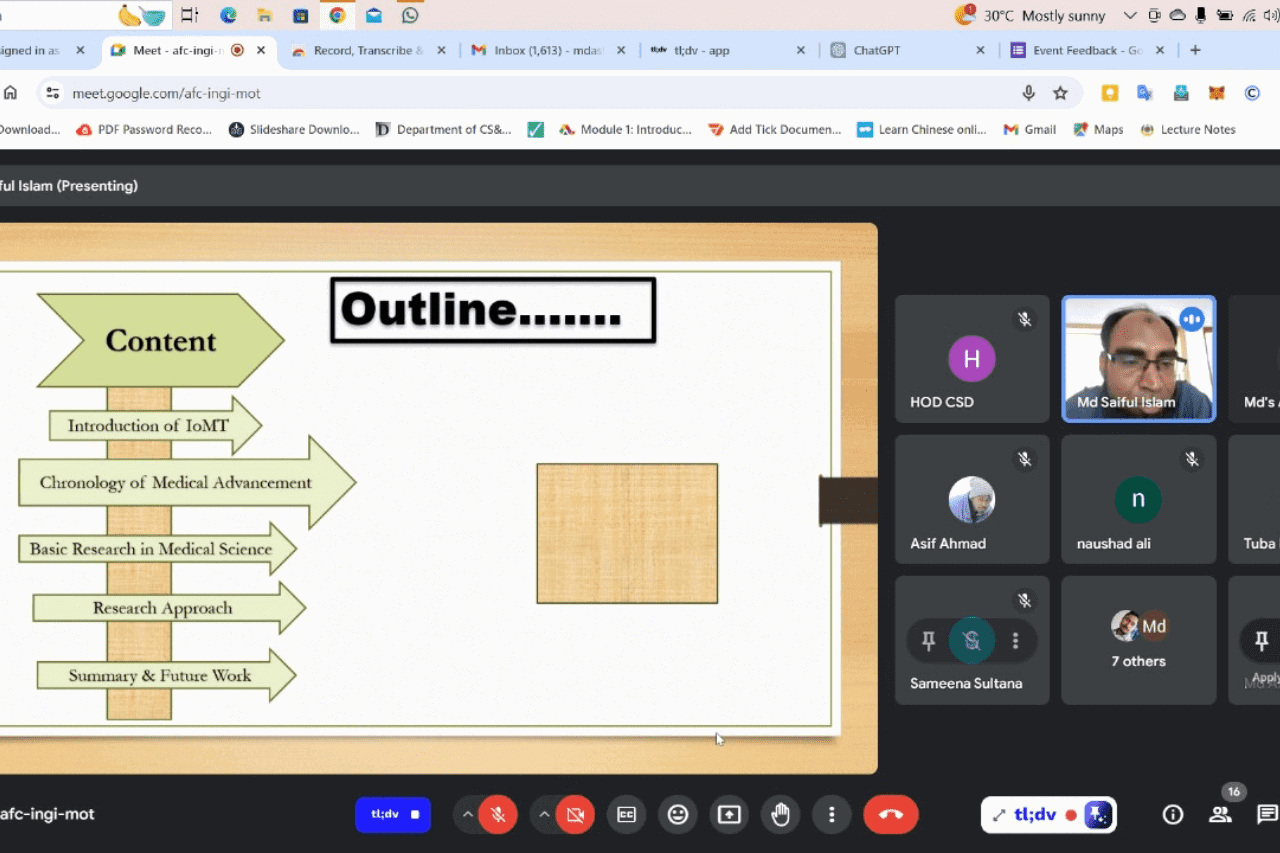1280x853 pixels.
Task: Unmute the microphone in the call
Action: click(x=498, y=815)
